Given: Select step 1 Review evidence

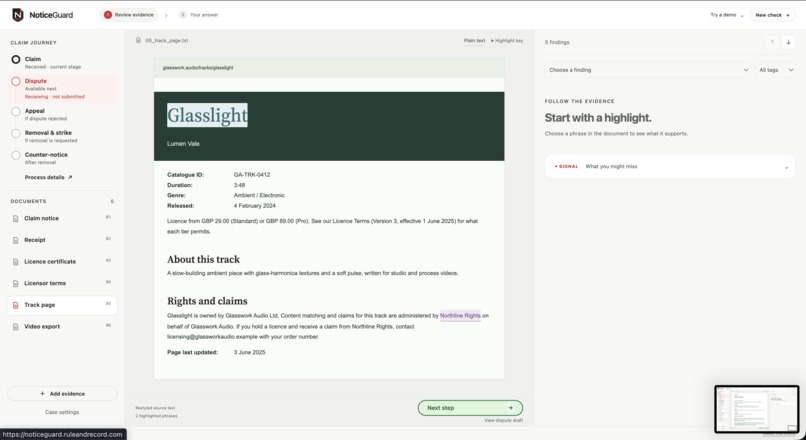Looking at the screenshot, I should coord(129,15).
